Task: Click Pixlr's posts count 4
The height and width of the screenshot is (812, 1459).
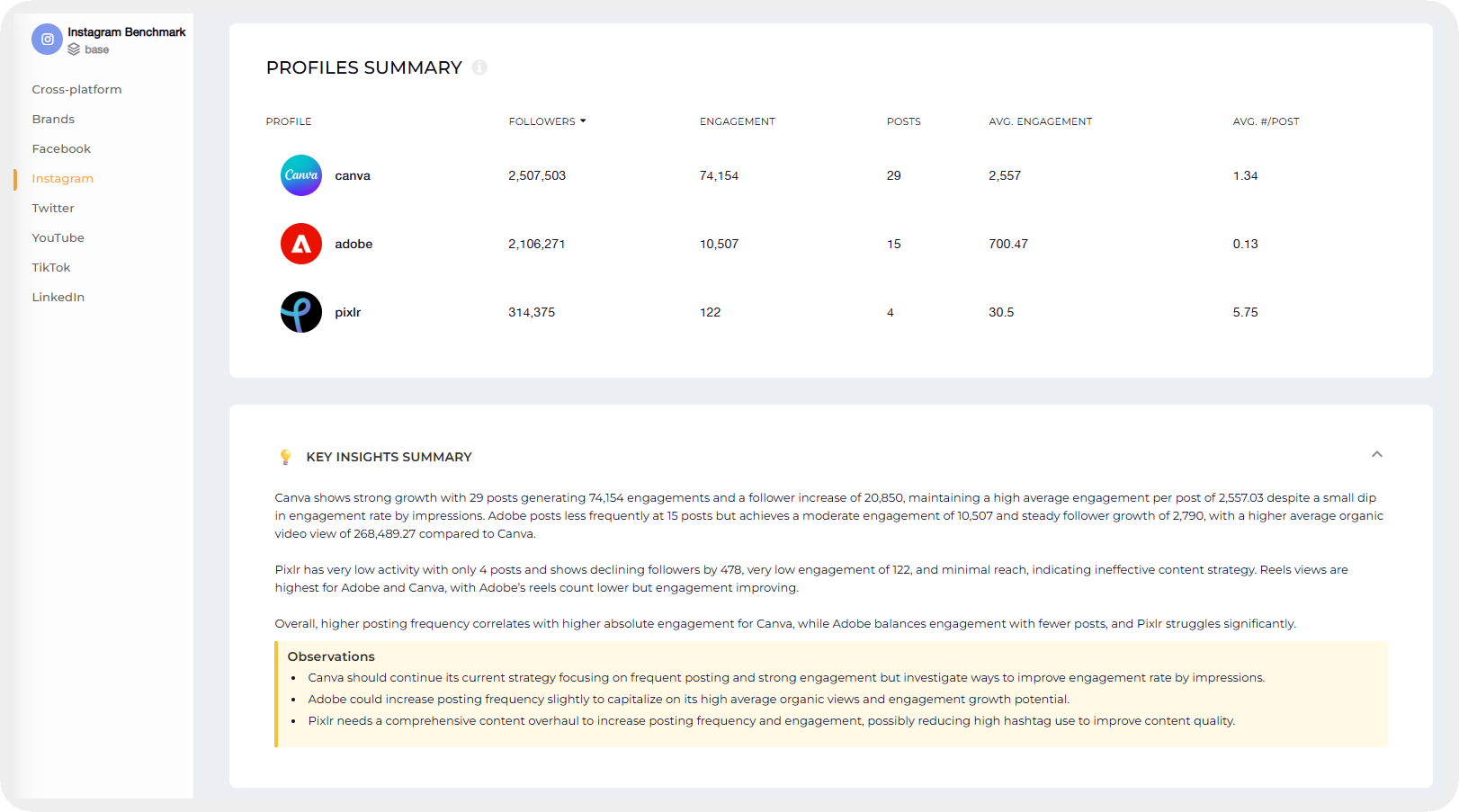Action: point(891,312)
